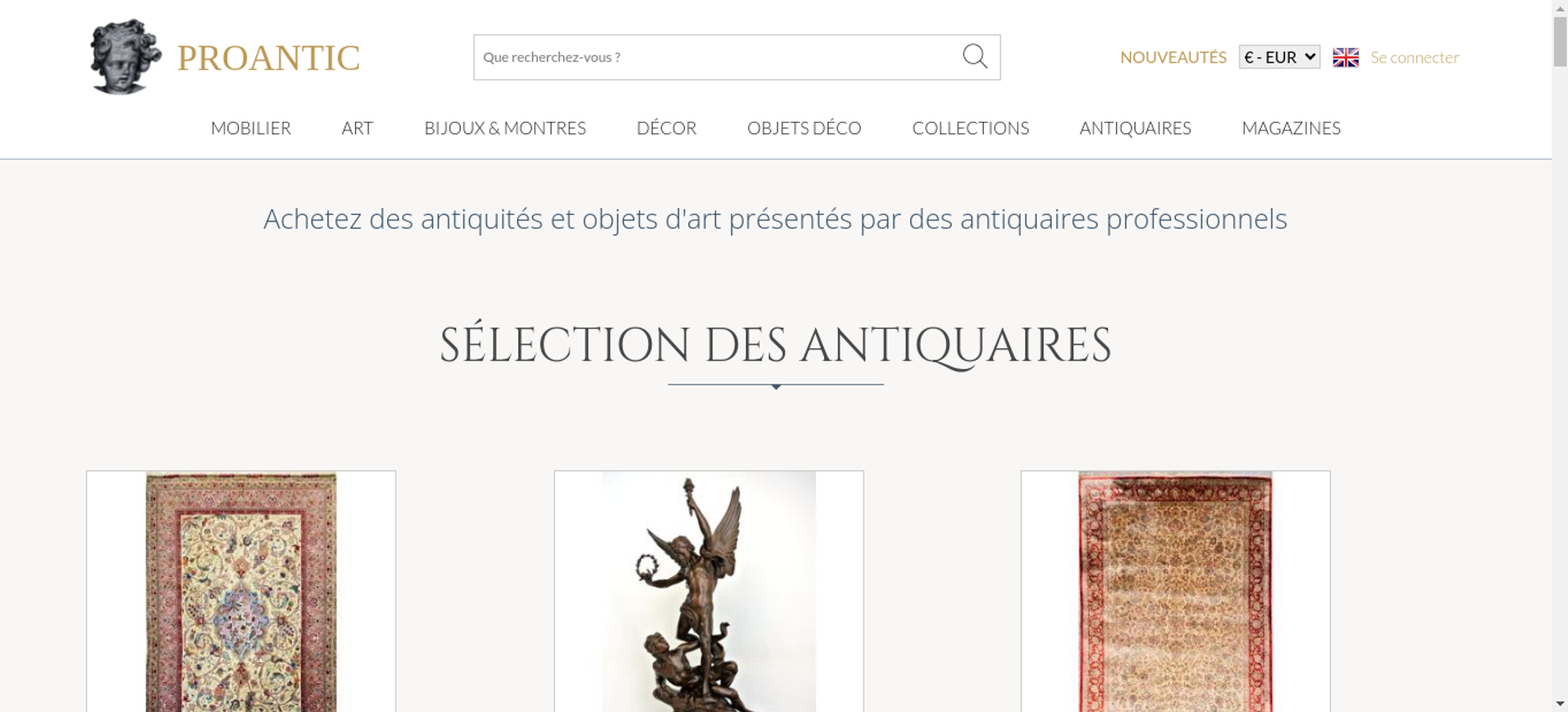Open the EUR currency dropdown
Viewport: 1568px width, 712px height.
[1279, 57]
